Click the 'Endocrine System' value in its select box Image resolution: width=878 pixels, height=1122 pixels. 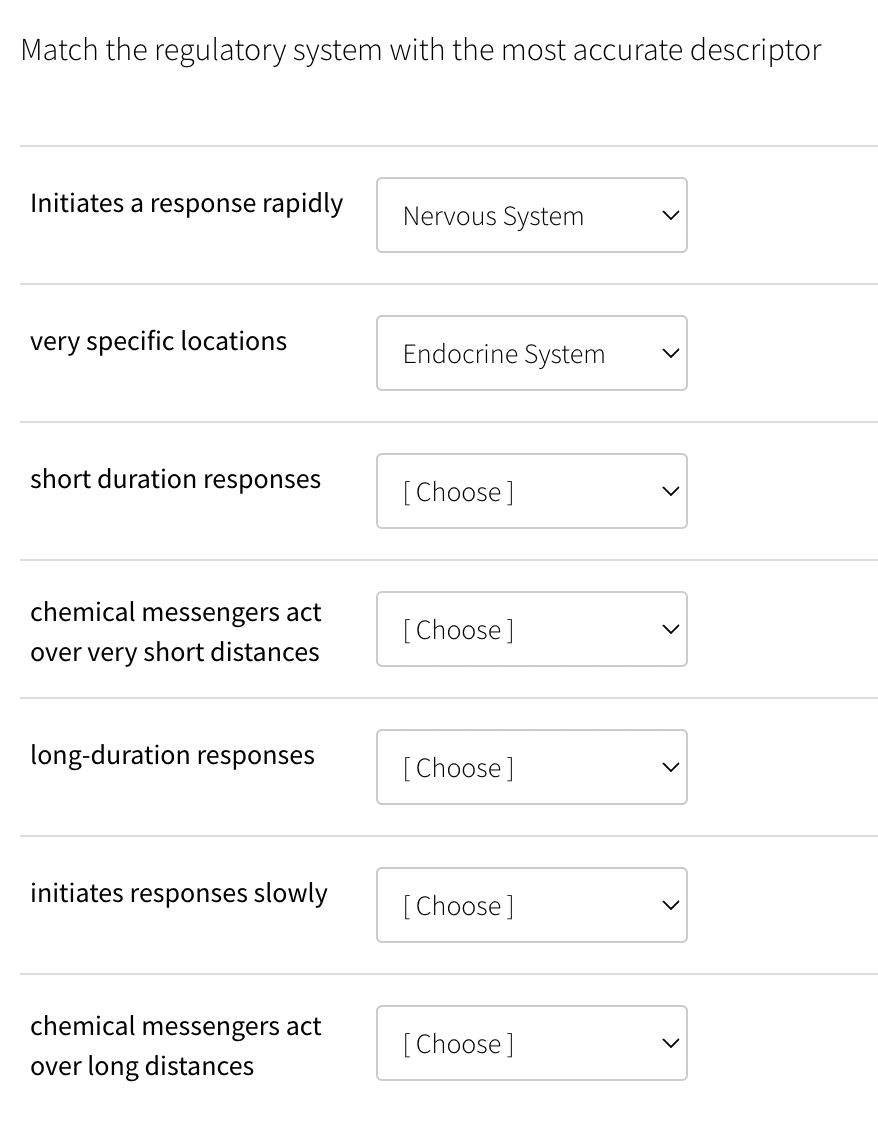(504, 353)
